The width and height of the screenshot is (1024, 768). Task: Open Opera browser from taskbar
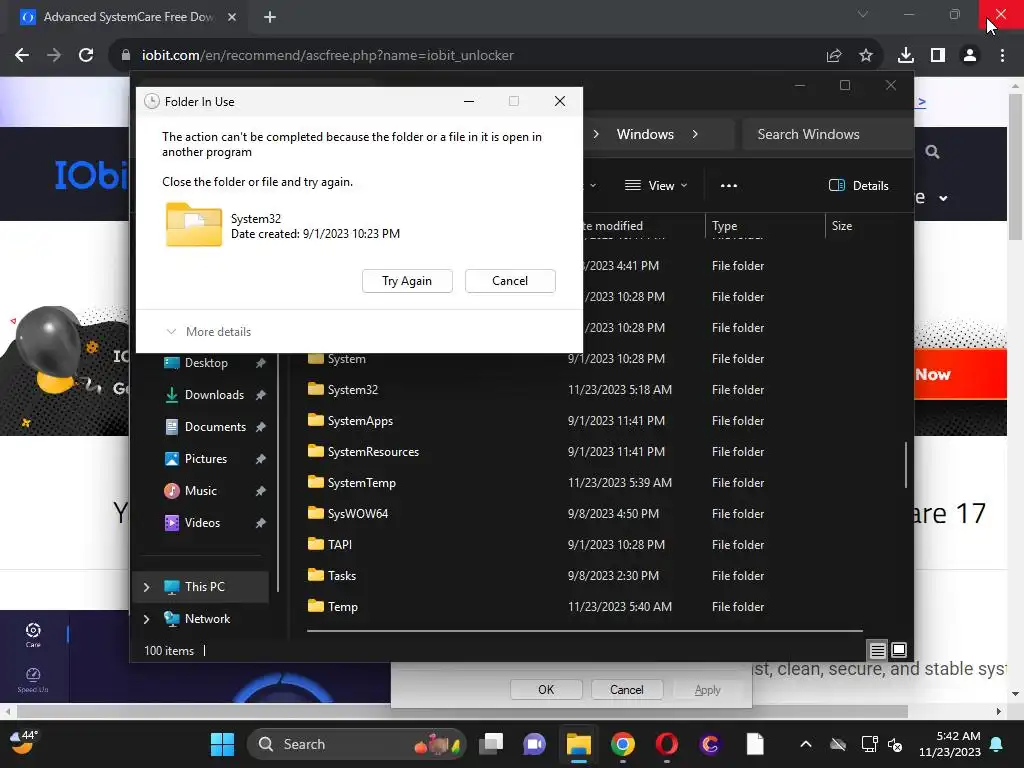click(x=667, y=744)
